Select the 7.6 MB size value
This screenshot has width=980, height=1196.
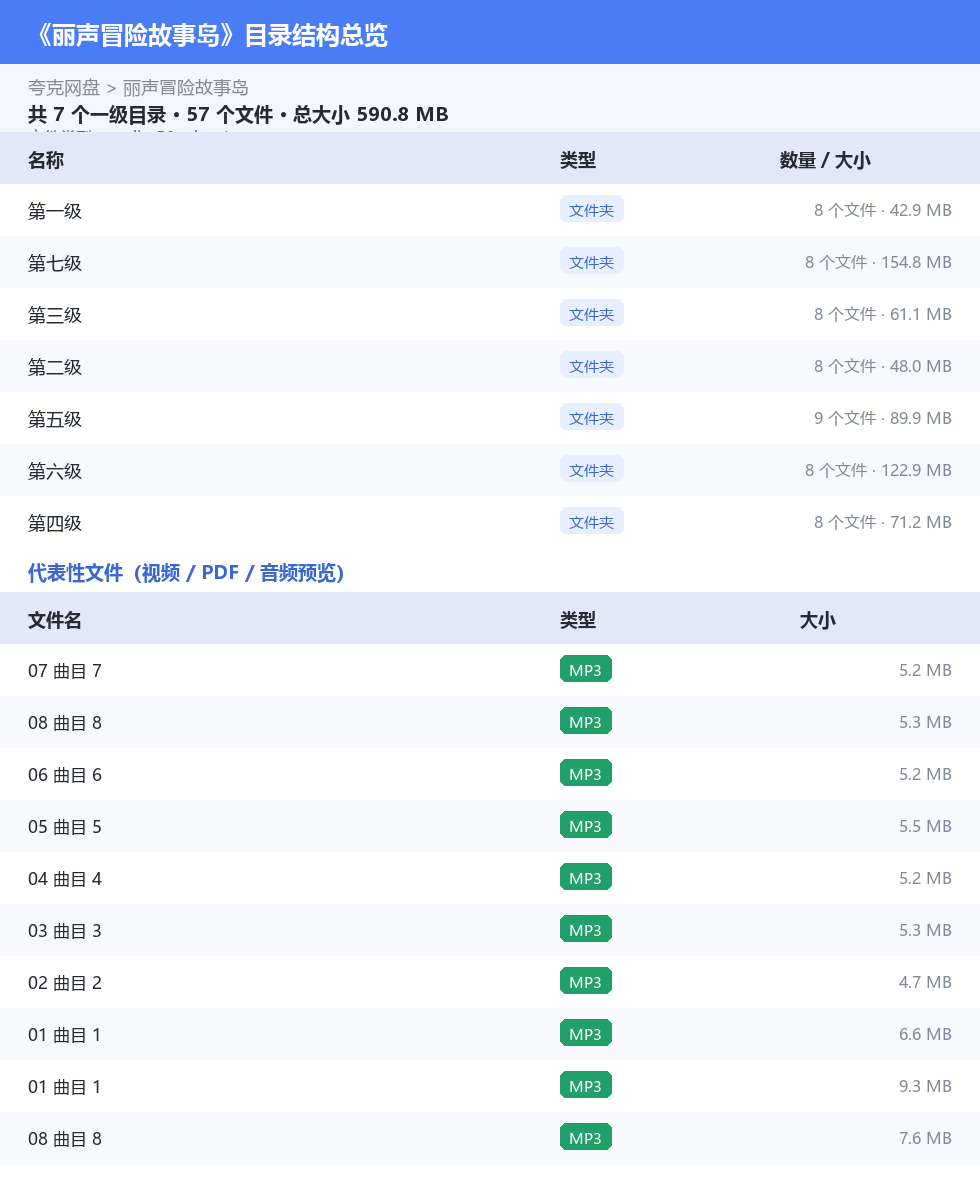pos(925,1138)
